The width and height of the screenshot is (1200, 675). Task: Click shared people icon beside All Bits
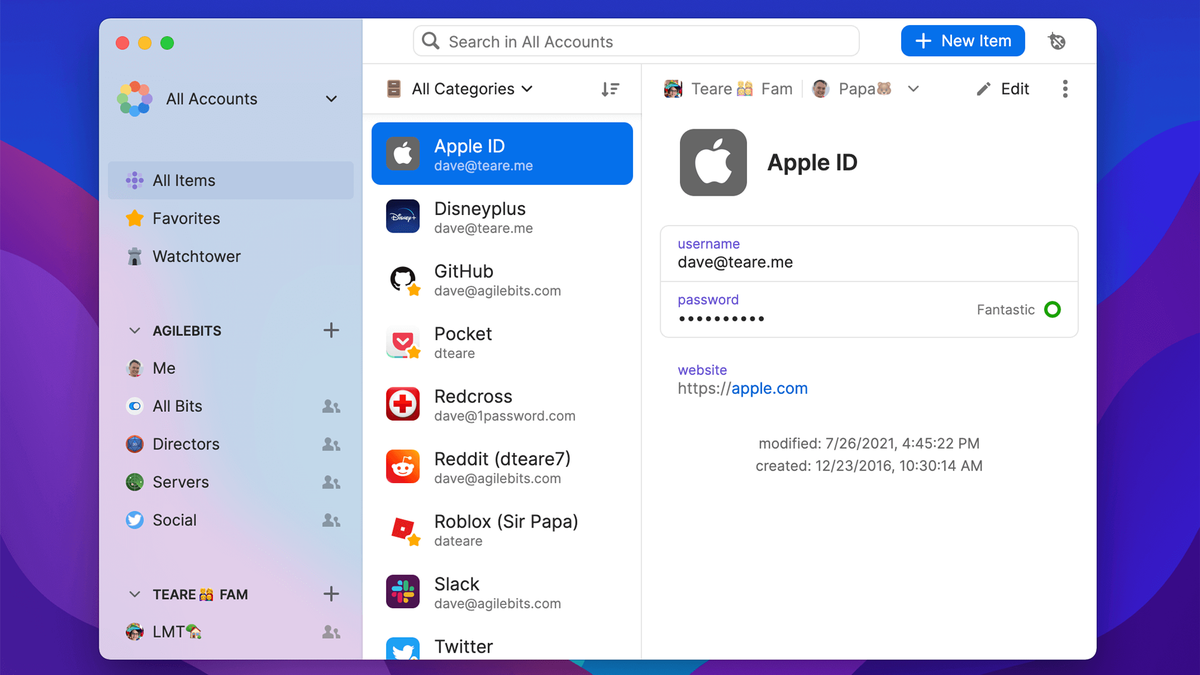tap(331, 406)
